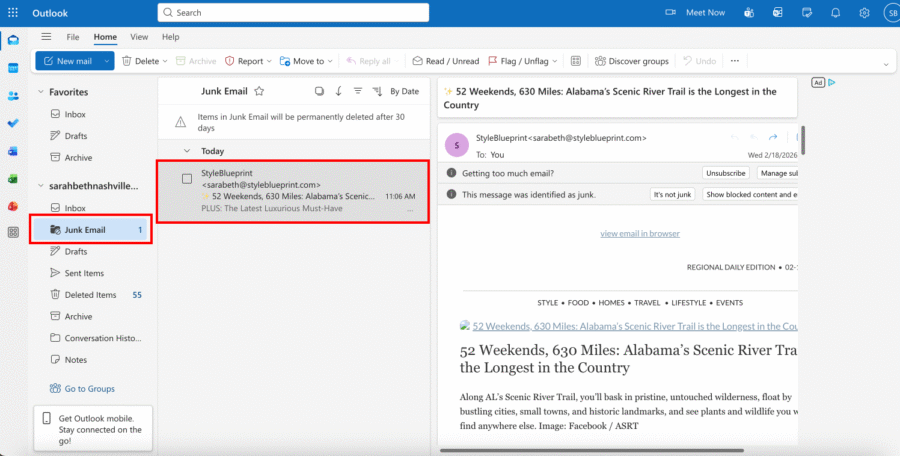Select the Junk Email folder
Screen dimensions: 900x456
92,230
